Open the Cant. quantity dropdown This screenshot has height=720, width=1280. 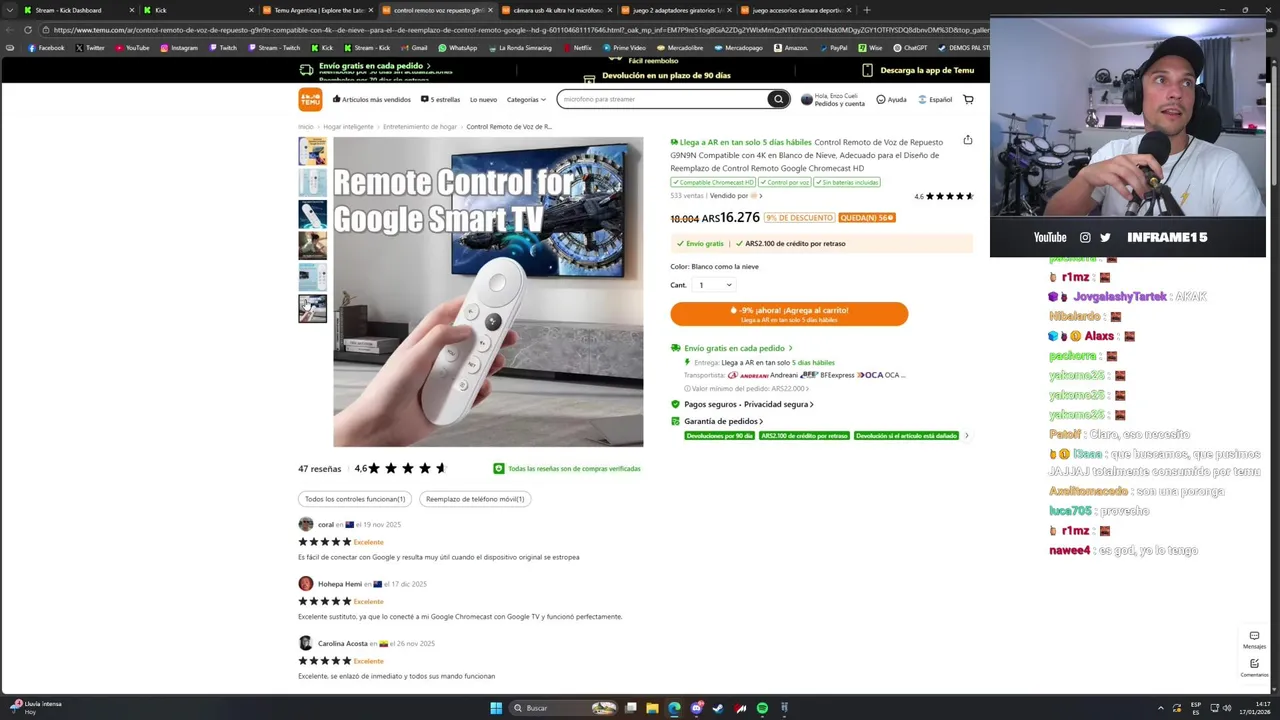[714, 285]
